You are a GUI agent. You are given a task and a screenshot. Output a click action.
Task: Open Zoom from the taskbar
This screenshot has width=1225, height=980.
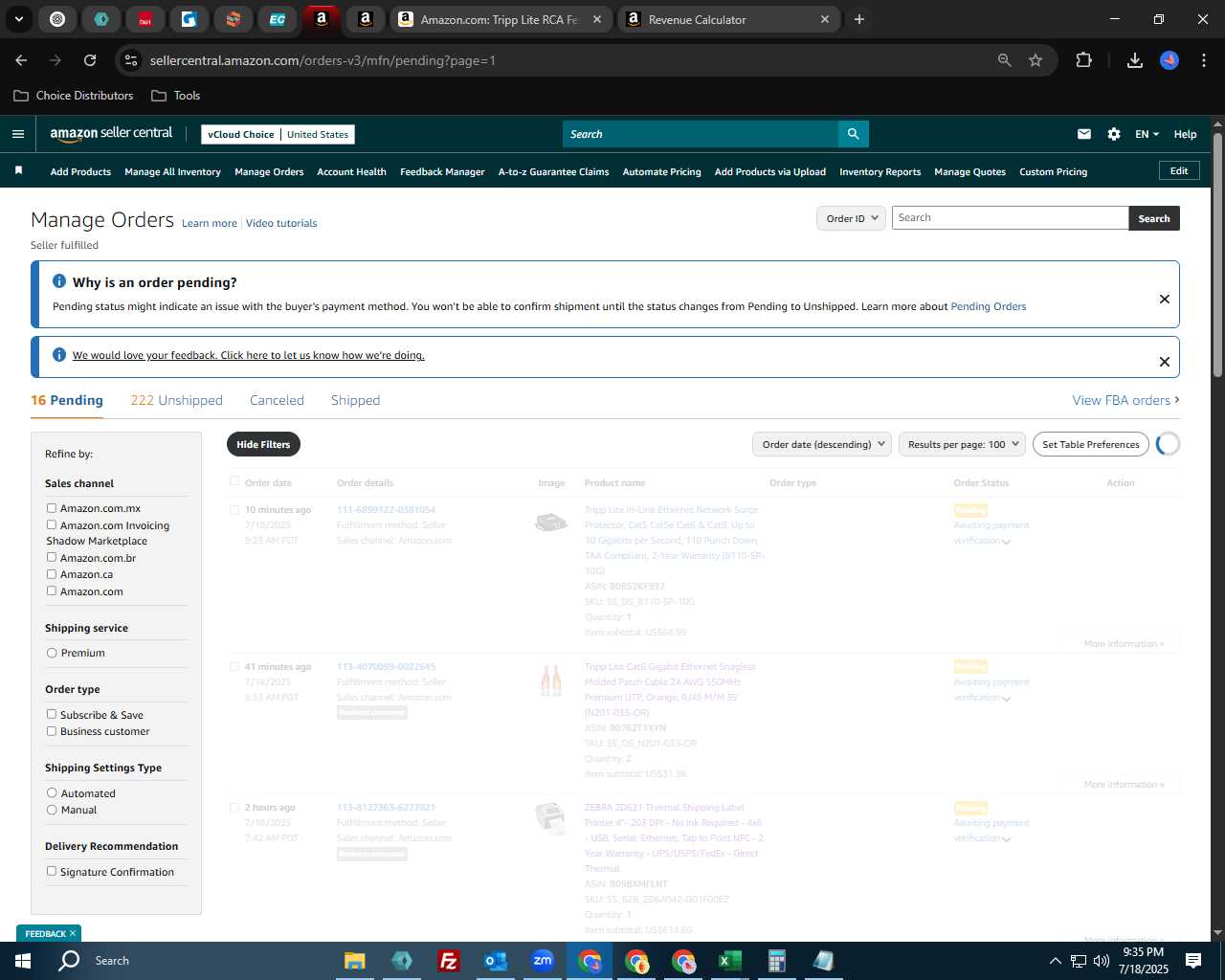point(543,961)
